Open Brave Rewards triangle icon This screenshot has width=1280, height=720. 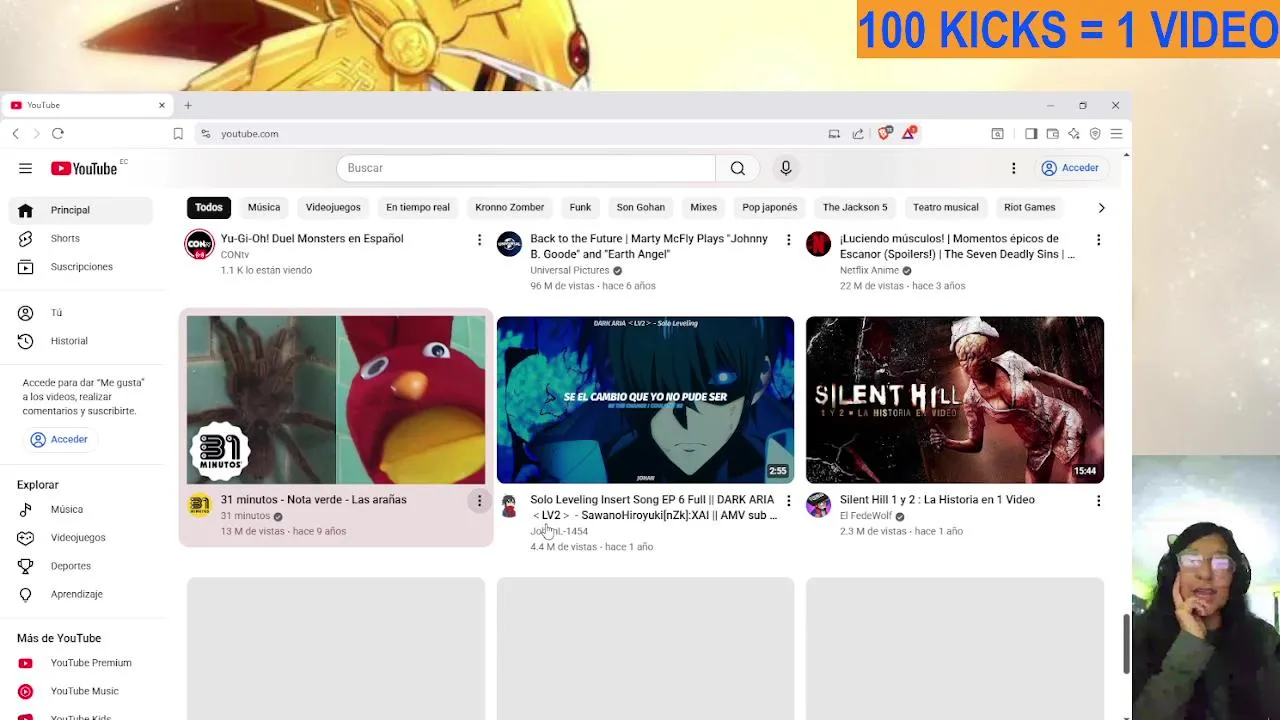(909, 133)
